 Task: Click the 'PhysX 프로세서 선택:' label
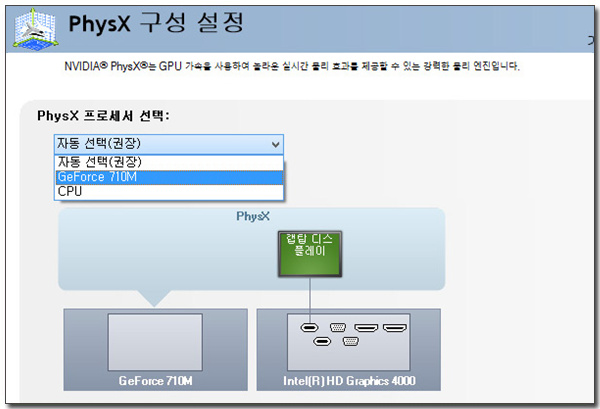coord(103,116)
